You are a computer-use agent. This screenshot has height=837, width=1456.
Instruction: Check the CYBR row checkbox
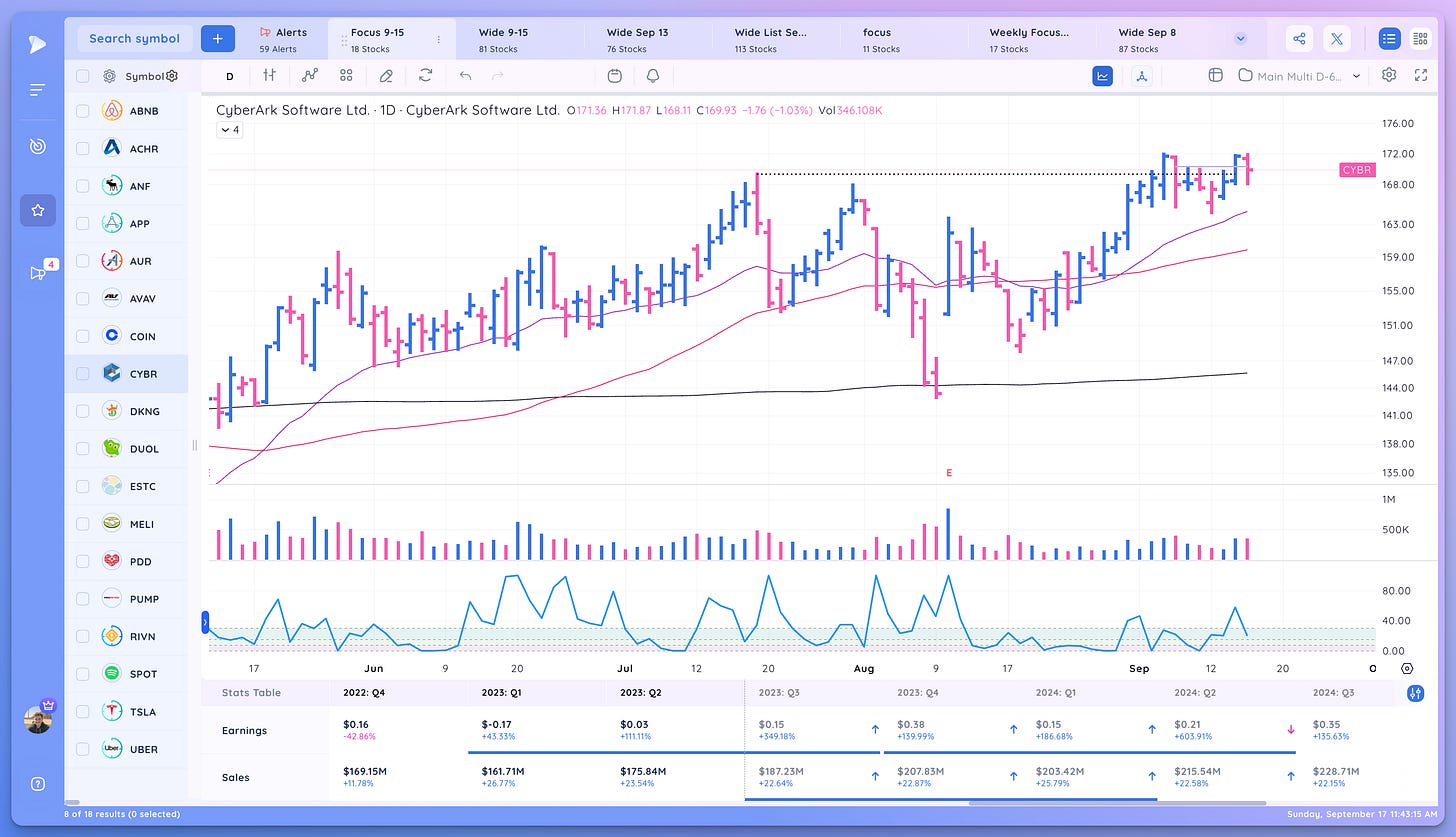82,374
